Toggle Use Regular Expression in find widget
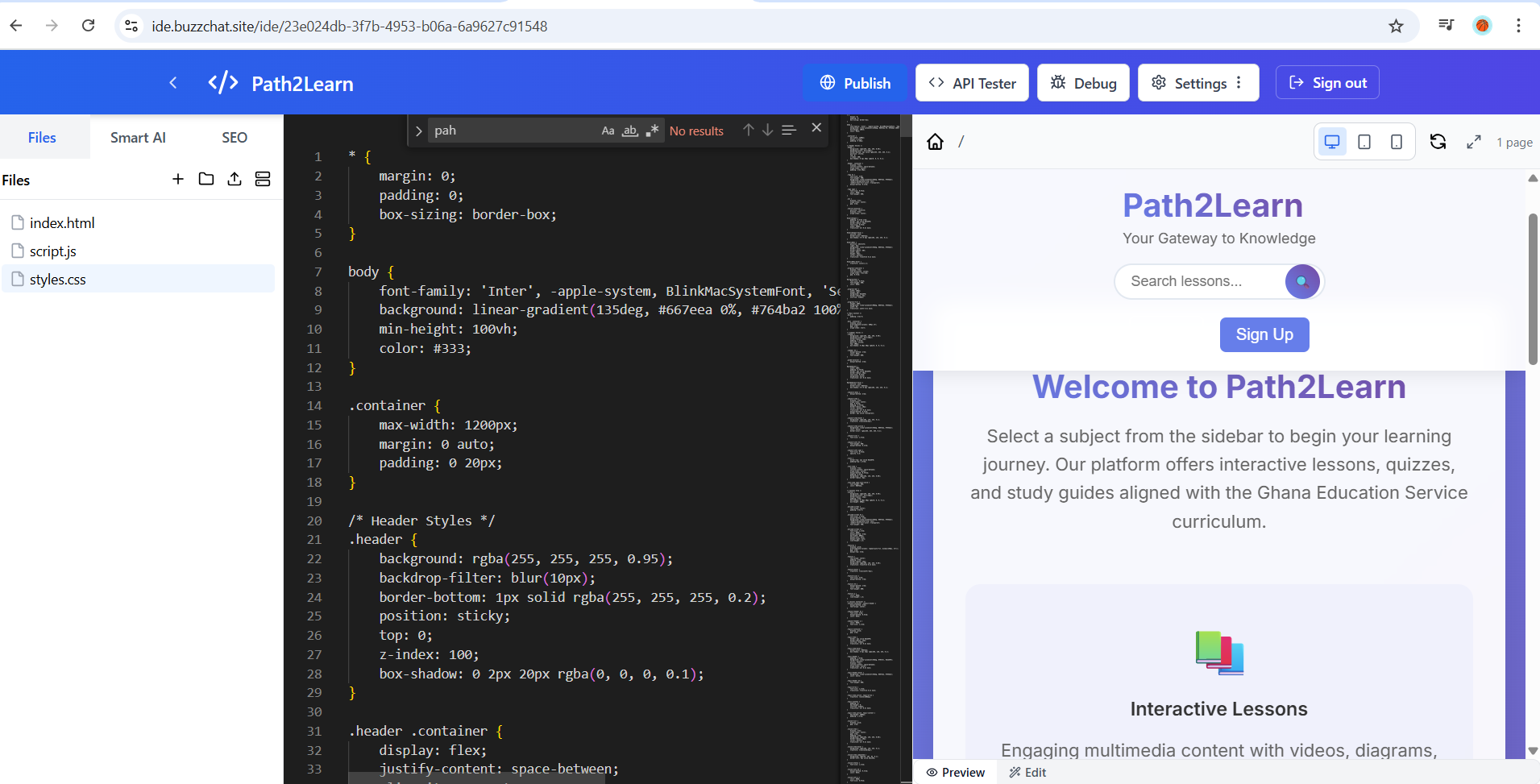The height and width of the screenshot is (784, 1540). tap(652, 131)
